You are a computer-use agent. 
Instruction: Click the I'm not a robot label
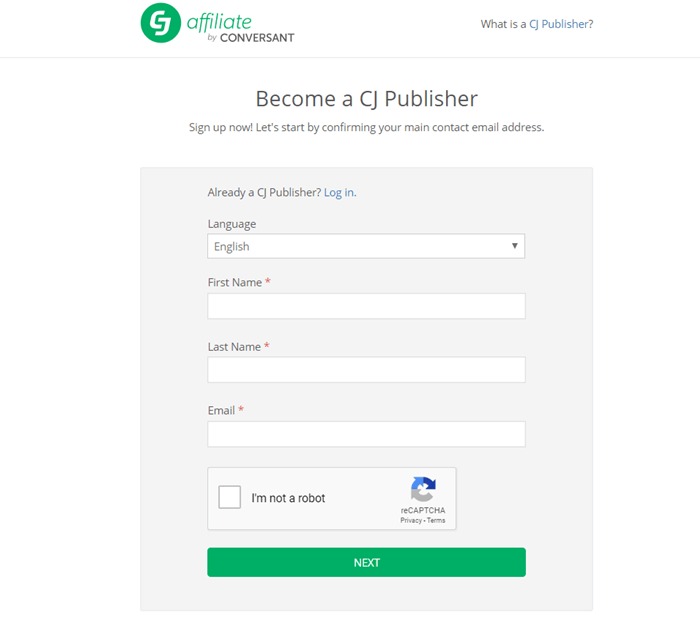tap(288, 498)
